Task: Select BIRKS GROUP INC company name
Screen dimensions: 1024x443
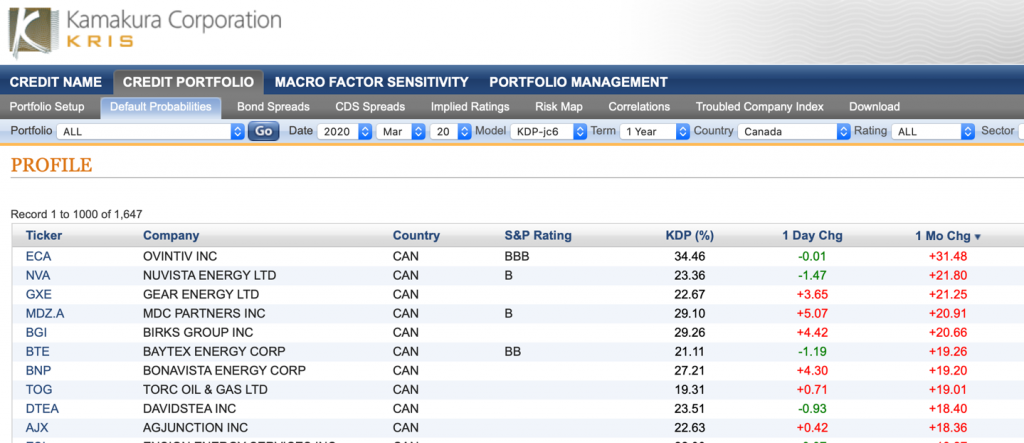Action: tap(197, 333)
